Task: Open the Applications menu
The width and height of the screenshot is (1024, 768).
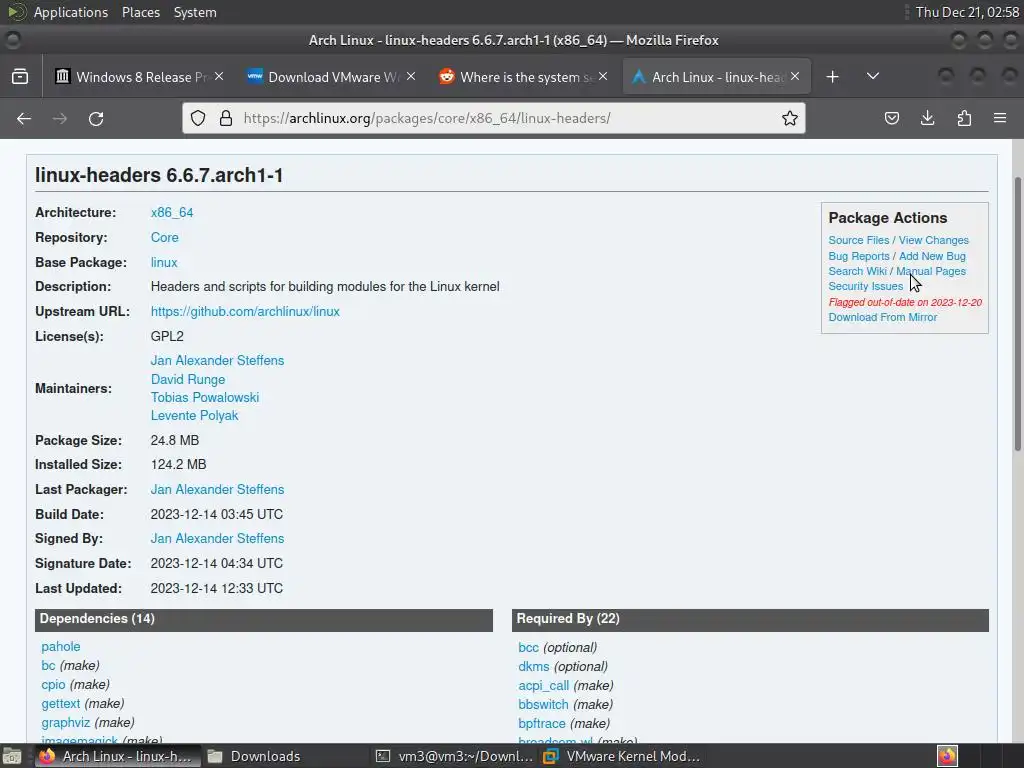Action: point(71,12)
